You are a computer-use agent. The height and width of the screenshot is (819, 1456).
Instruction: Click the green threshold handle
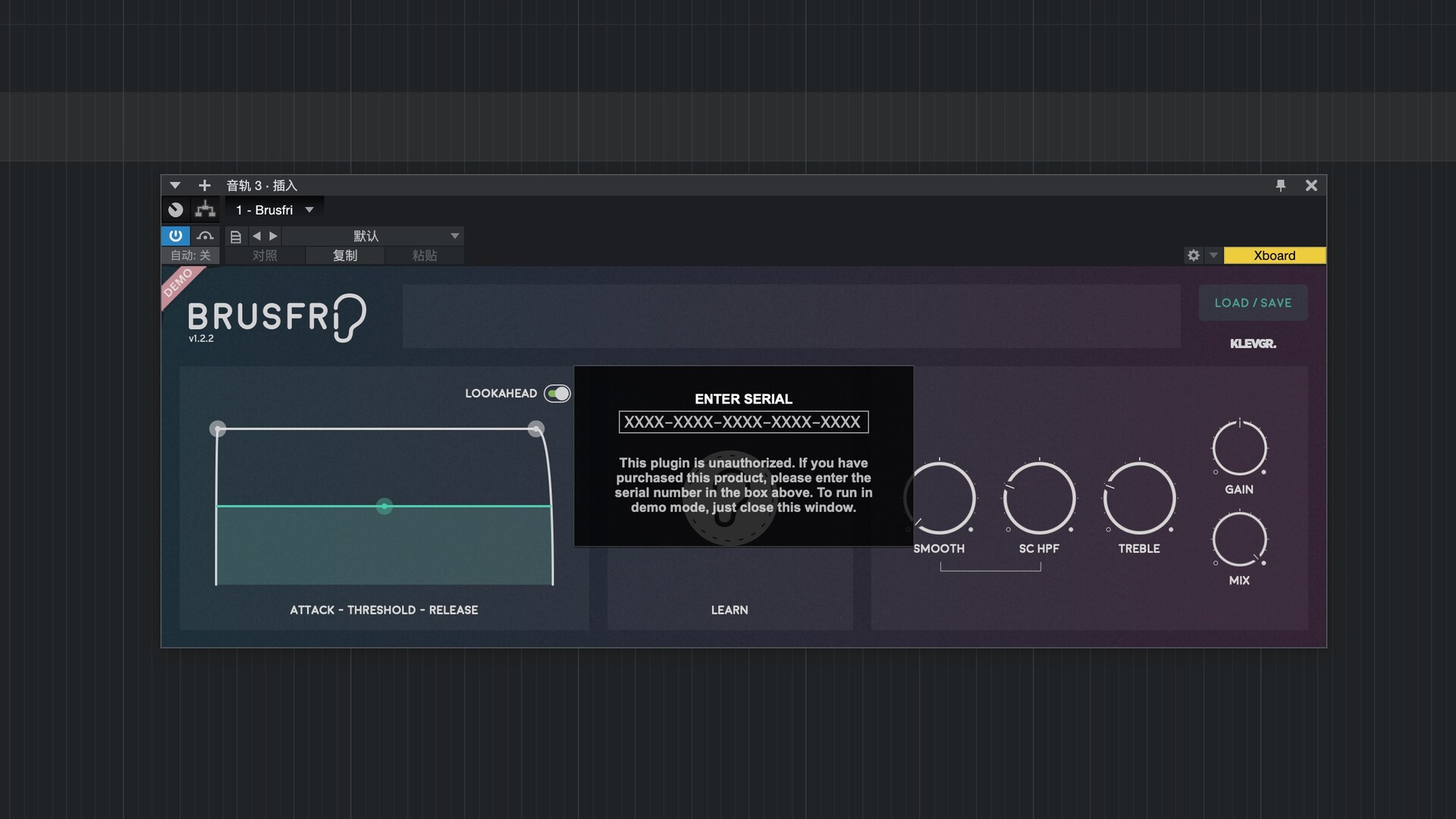384,506
